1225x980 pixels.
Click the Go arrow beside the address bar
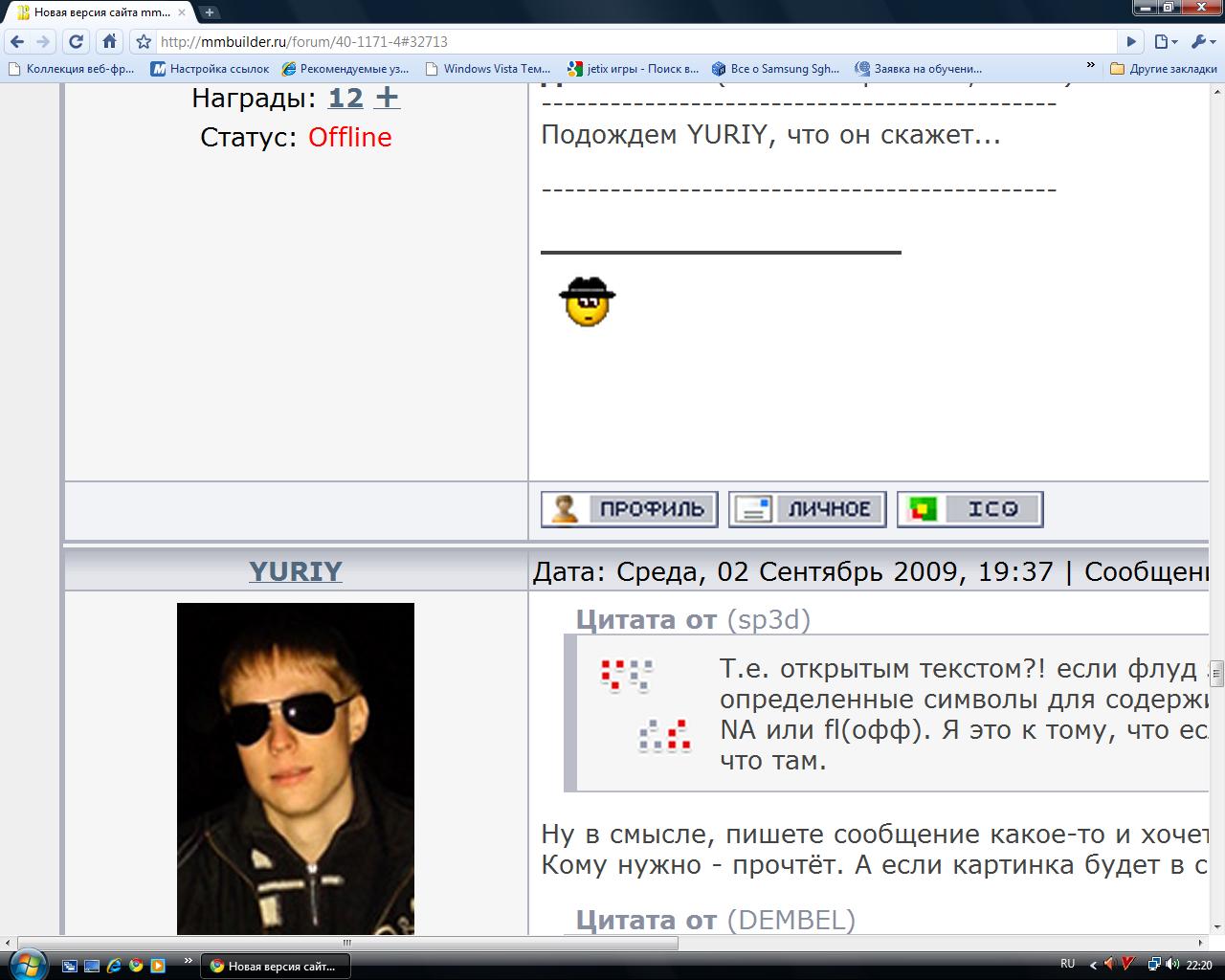pos(1131,41)
